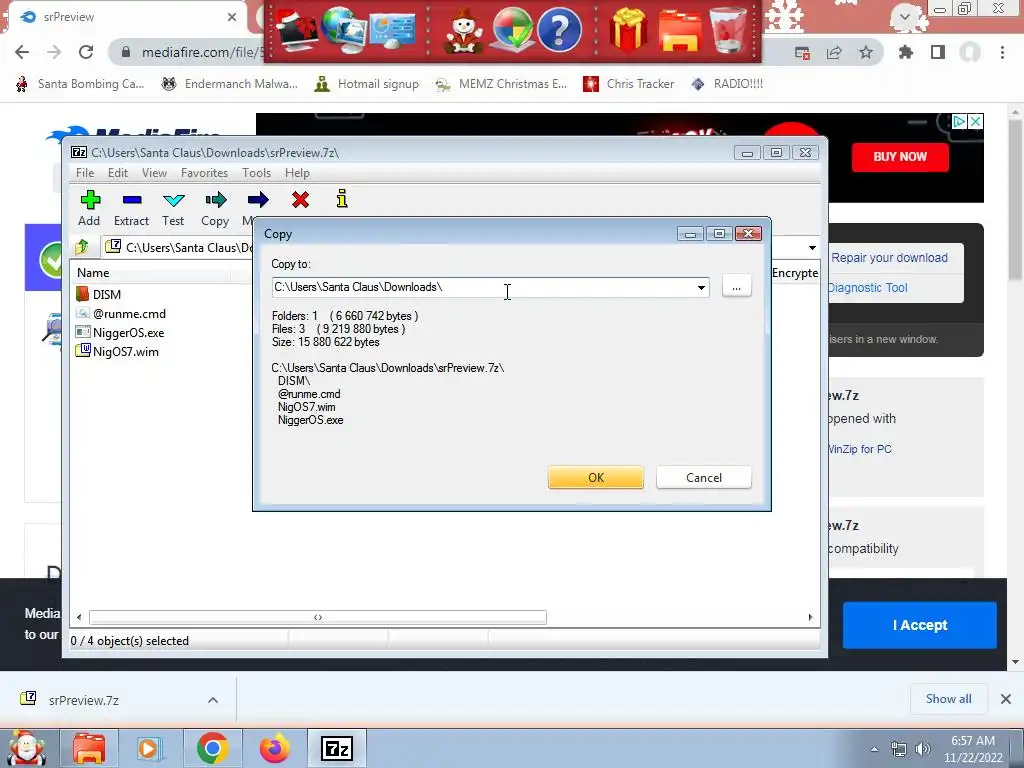Screen dimensions: 1024x768
Task: Confirm copy with OK button
Action: pyautogui.click(x=596, y=477)
